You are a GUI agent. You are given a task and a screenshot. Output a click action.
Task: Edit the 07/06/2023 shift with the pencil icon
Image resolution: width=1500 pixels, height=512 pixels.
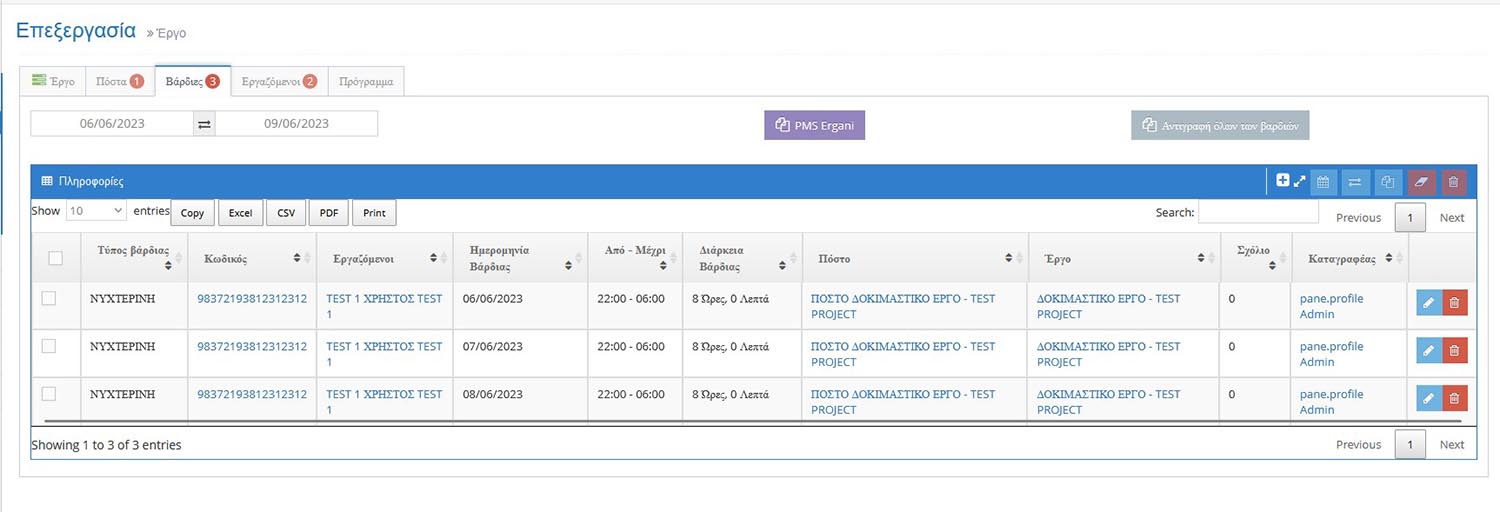pyautogui.click(x=1429, y=350)
